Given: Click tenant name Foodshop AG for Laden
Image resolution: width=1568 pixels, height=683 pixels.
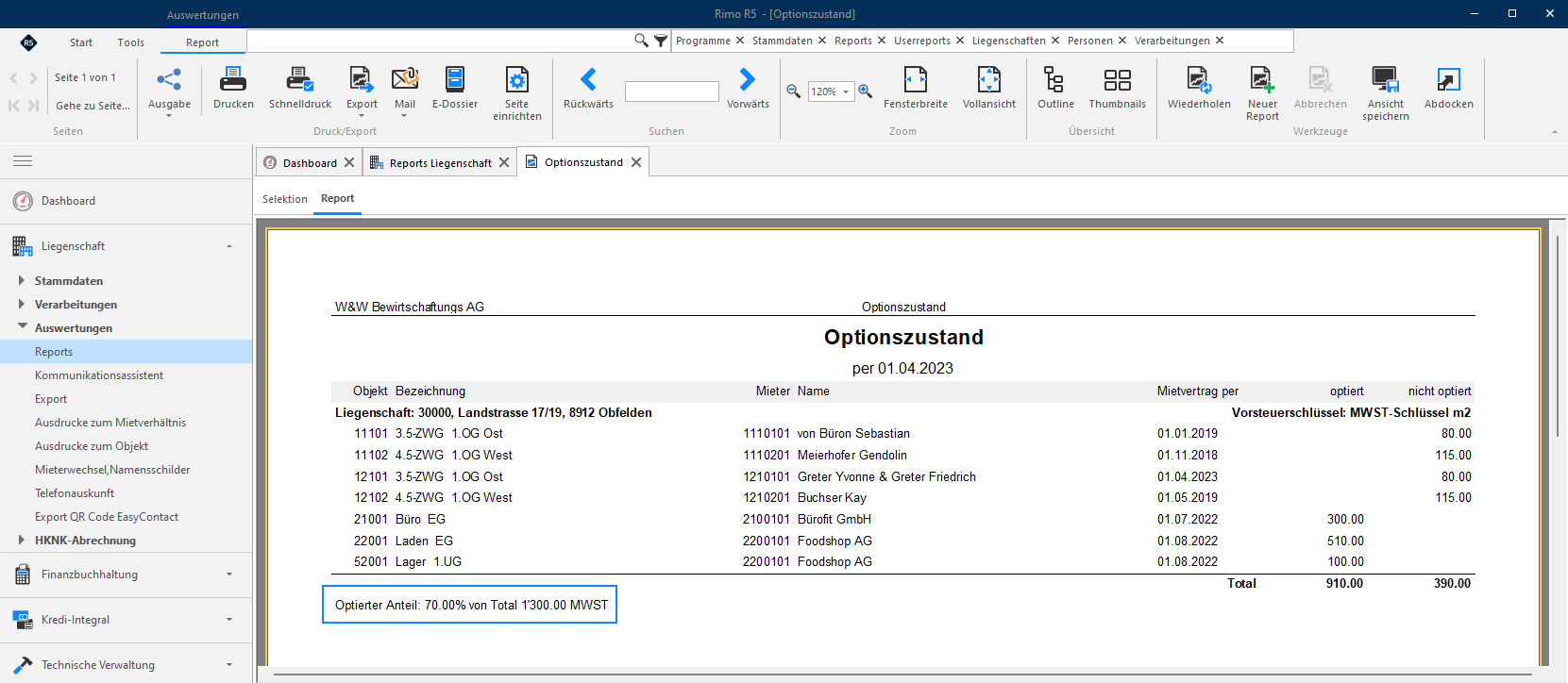Looking at the screenshot, I should point(835,541).
